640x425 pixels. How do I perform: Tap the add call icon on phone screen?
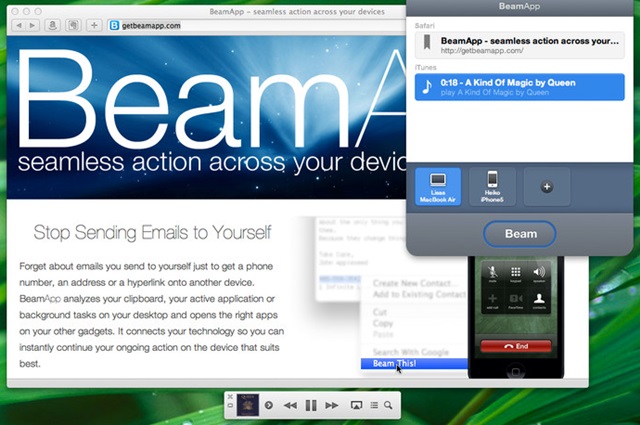click(493, 301)
